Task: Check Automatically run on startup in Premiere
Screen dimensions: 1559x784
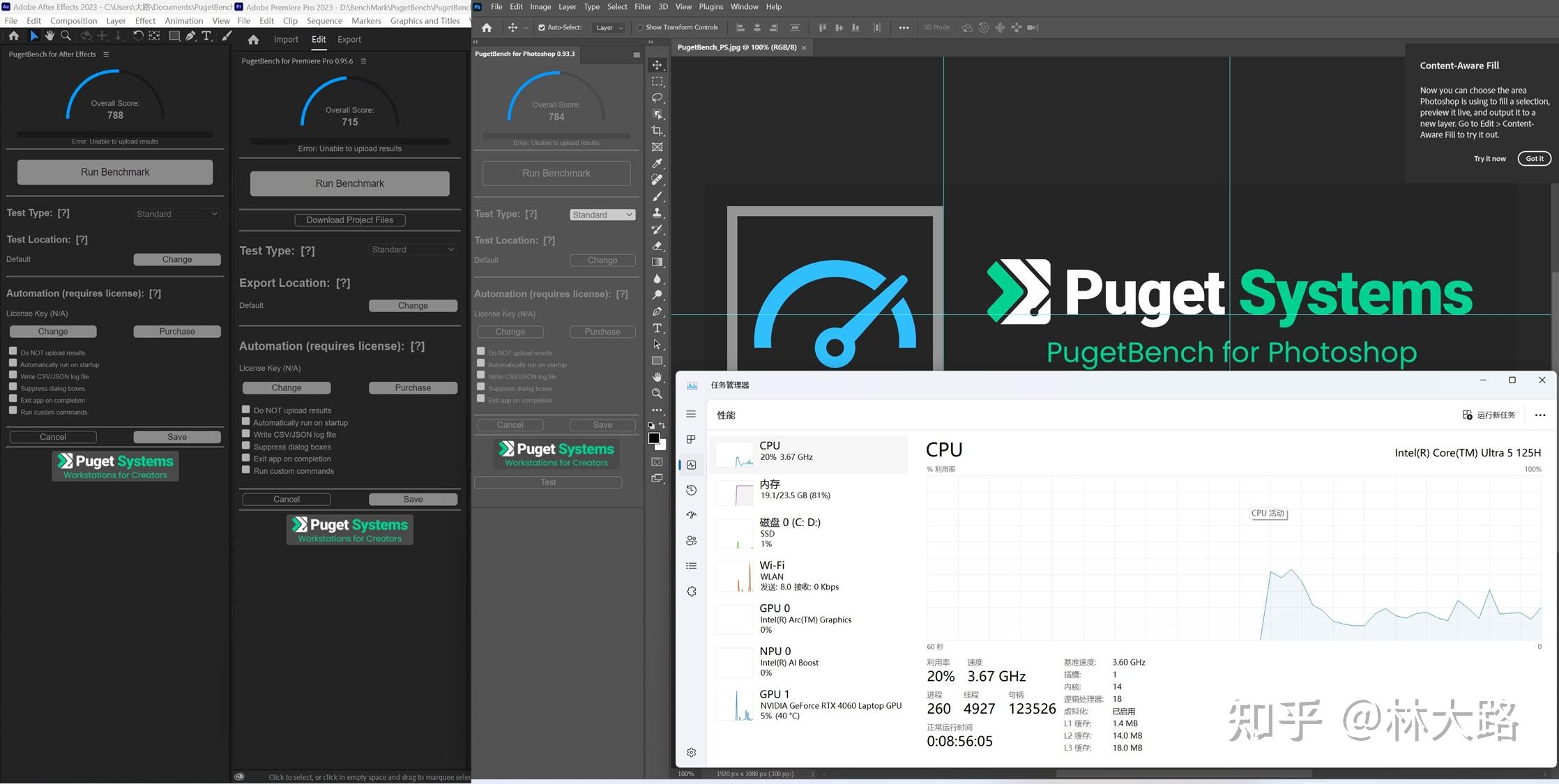Action: pos(245,421)
